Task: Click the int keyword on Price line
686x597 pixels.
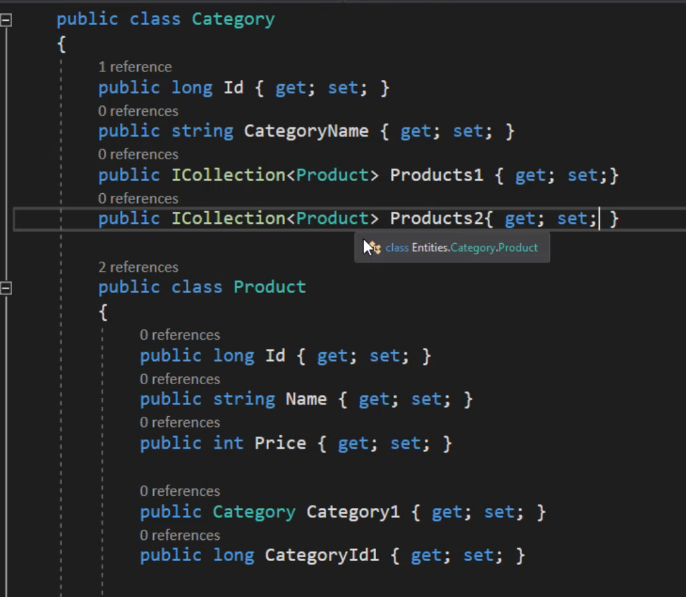Action: 228,443
